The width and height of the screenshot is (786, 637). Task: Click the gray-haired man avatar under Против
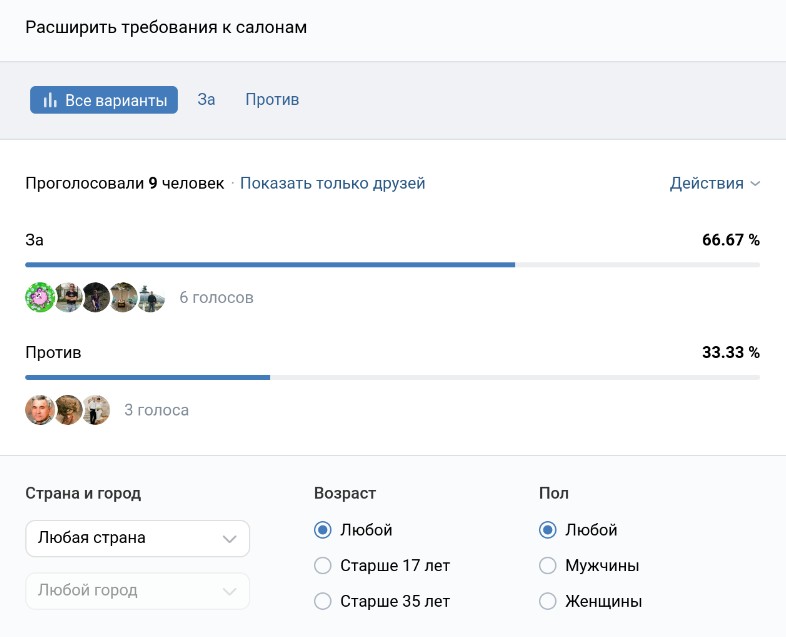tap(39, 410)
